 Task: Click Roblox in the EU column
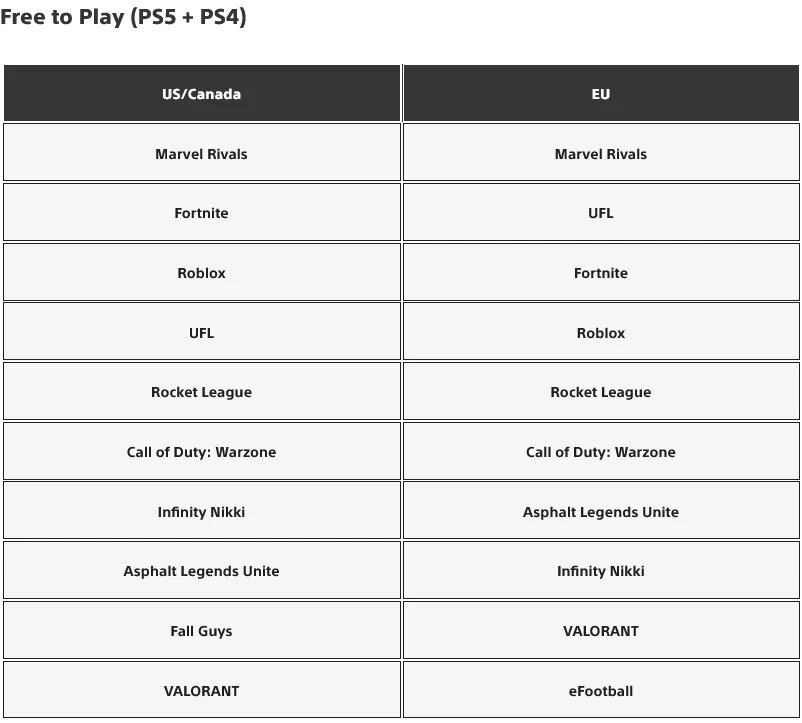[x=601, y=331]
